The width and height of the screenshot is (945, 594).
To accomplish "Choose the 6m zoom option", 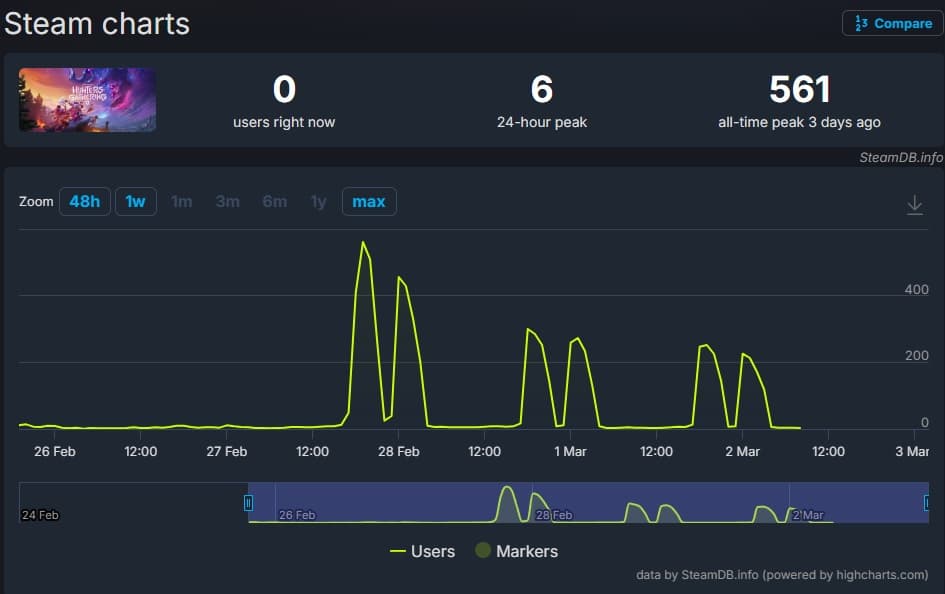I will point(274,202).
